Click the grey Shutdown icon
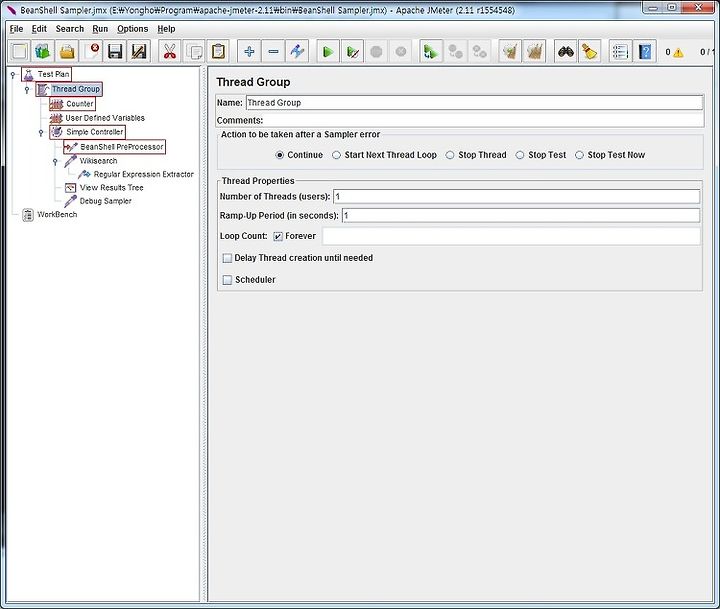This screenshot has width=720, height=609. click(x=400, y=51)
